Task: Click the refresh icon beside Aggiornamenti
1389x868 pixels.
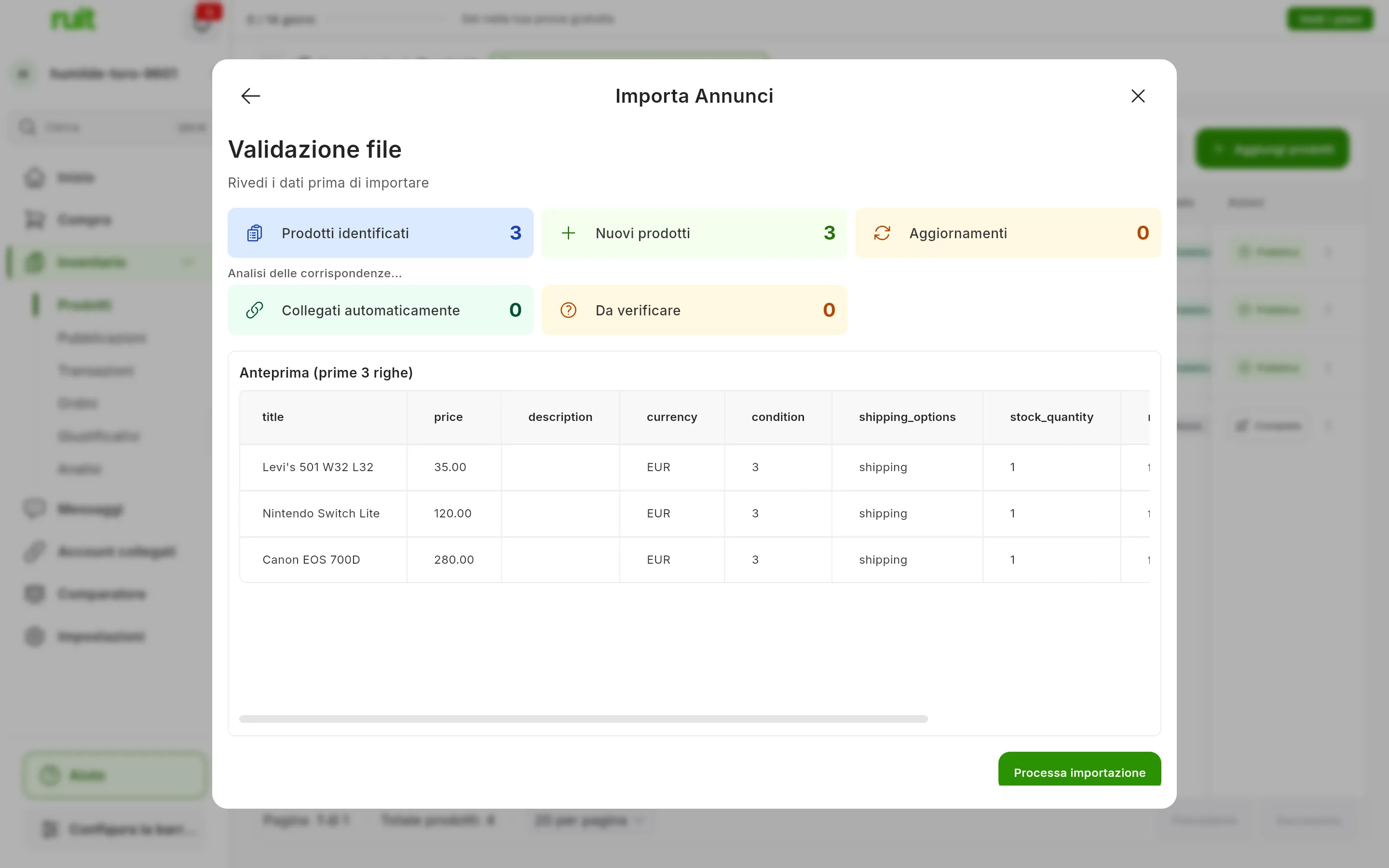Action: 882,233
